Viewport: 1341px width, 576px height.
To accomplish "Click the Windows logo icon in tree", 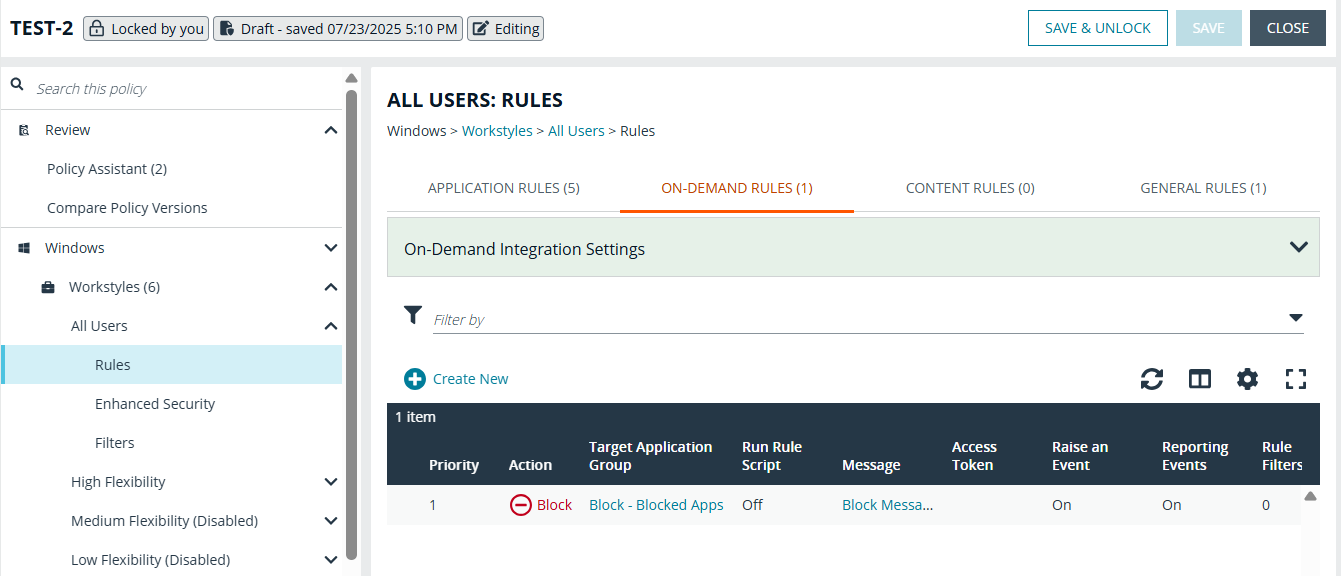I will tap(24, 248).
